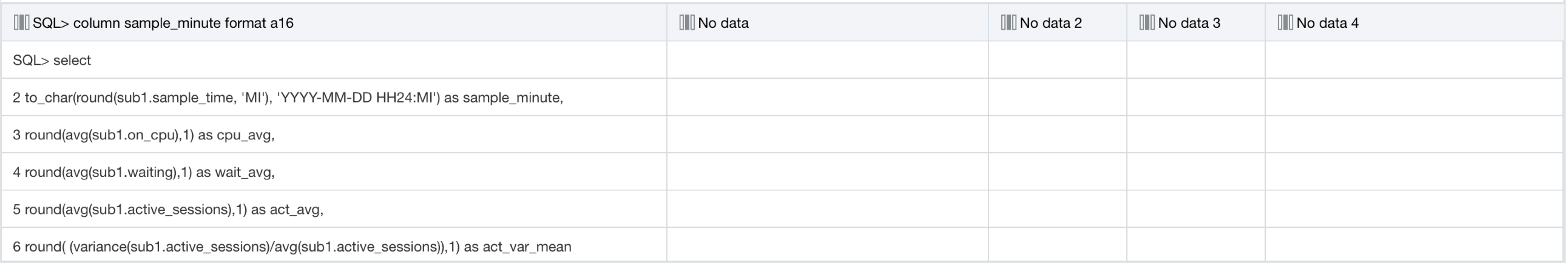
Task: Click the cell with 'as act_avg,'
Action: click(334, 210)
